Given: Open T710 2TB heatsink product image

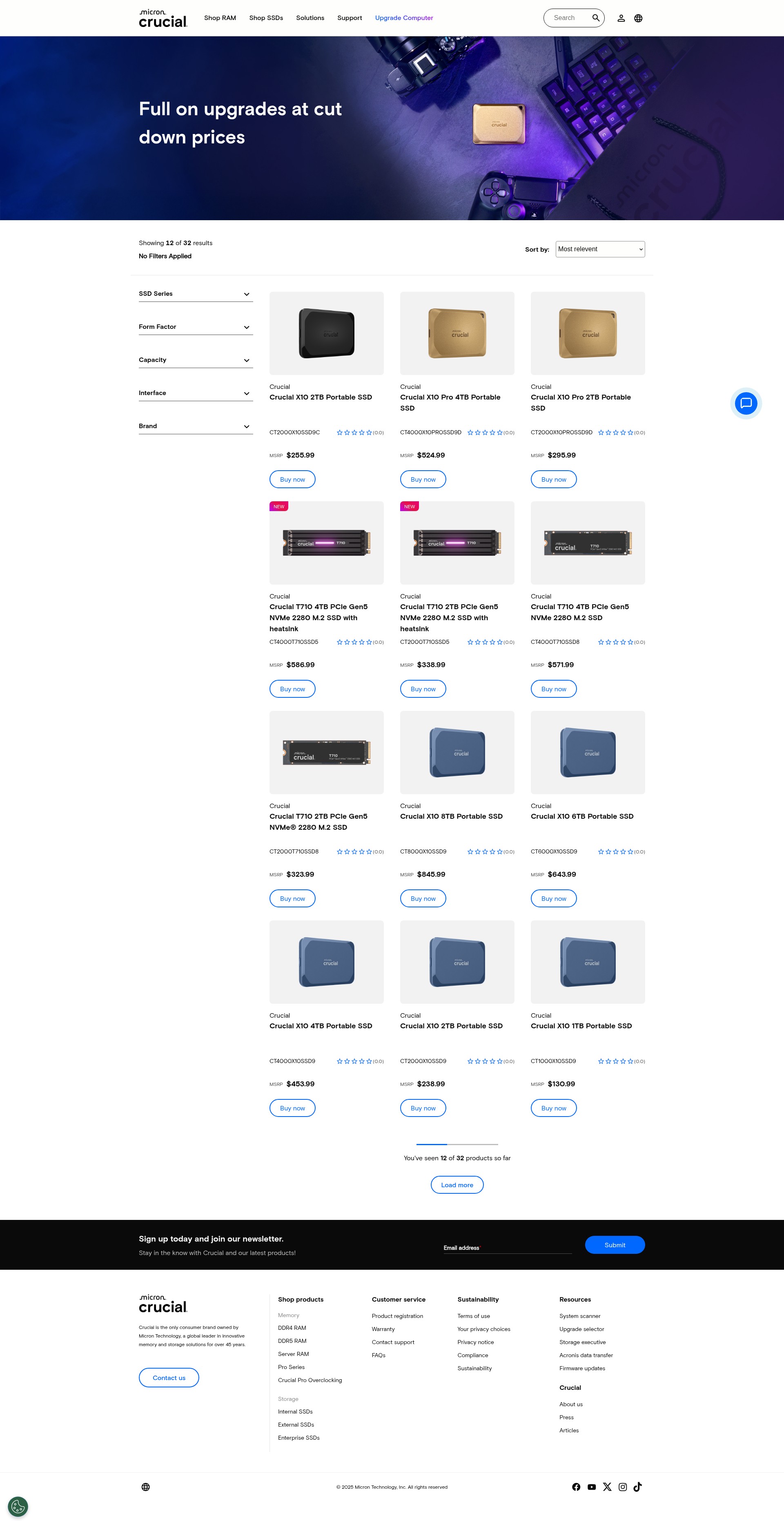Looking at the screenshot, I should [x=457, y=543].
